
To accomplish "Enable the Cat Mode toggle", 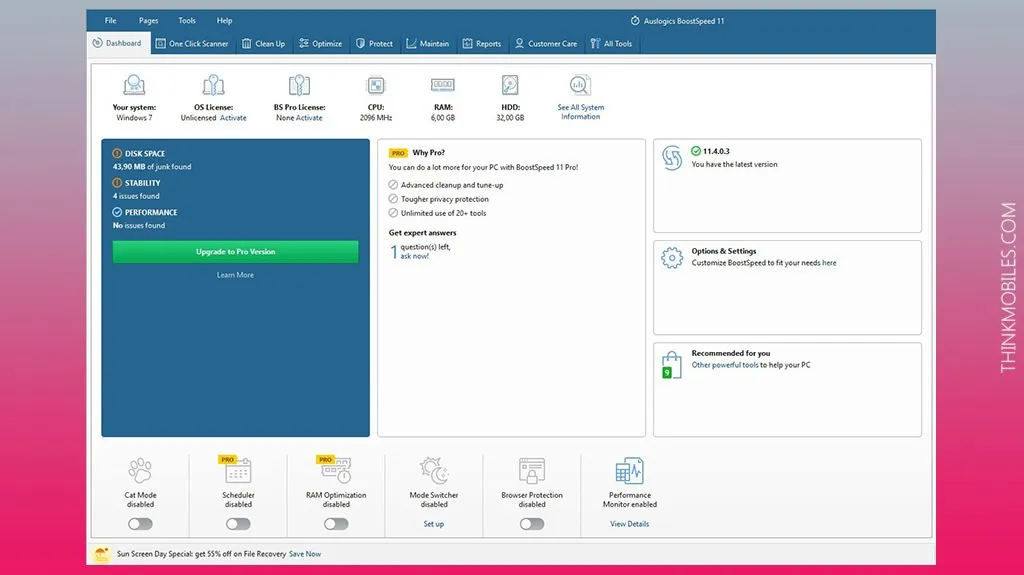I will click(x=140, y=523).
